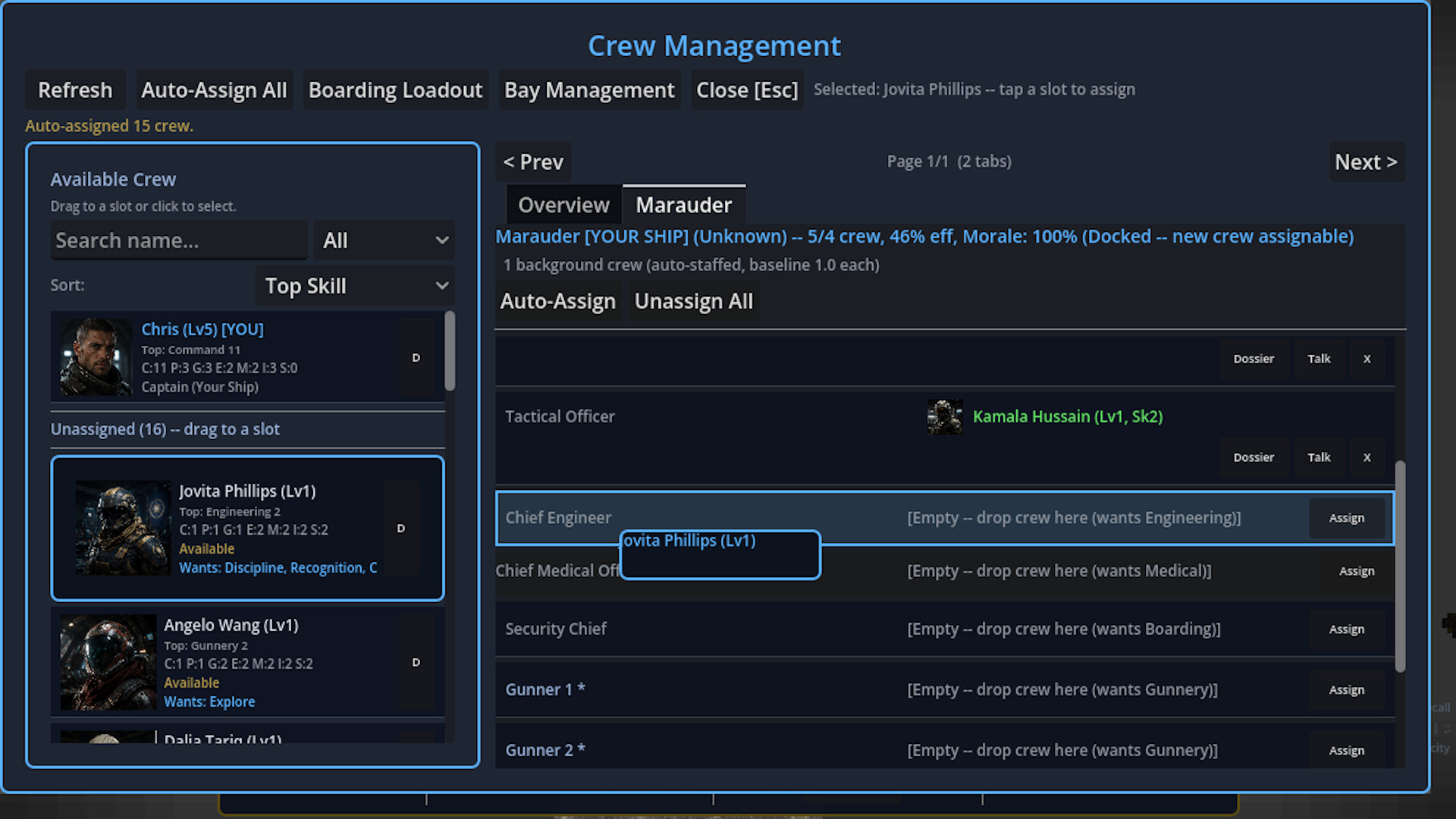This screenshot has height=819, width=1456.
Task: Assign crew to Chief Medical Officer slot
Action: 1357,571
